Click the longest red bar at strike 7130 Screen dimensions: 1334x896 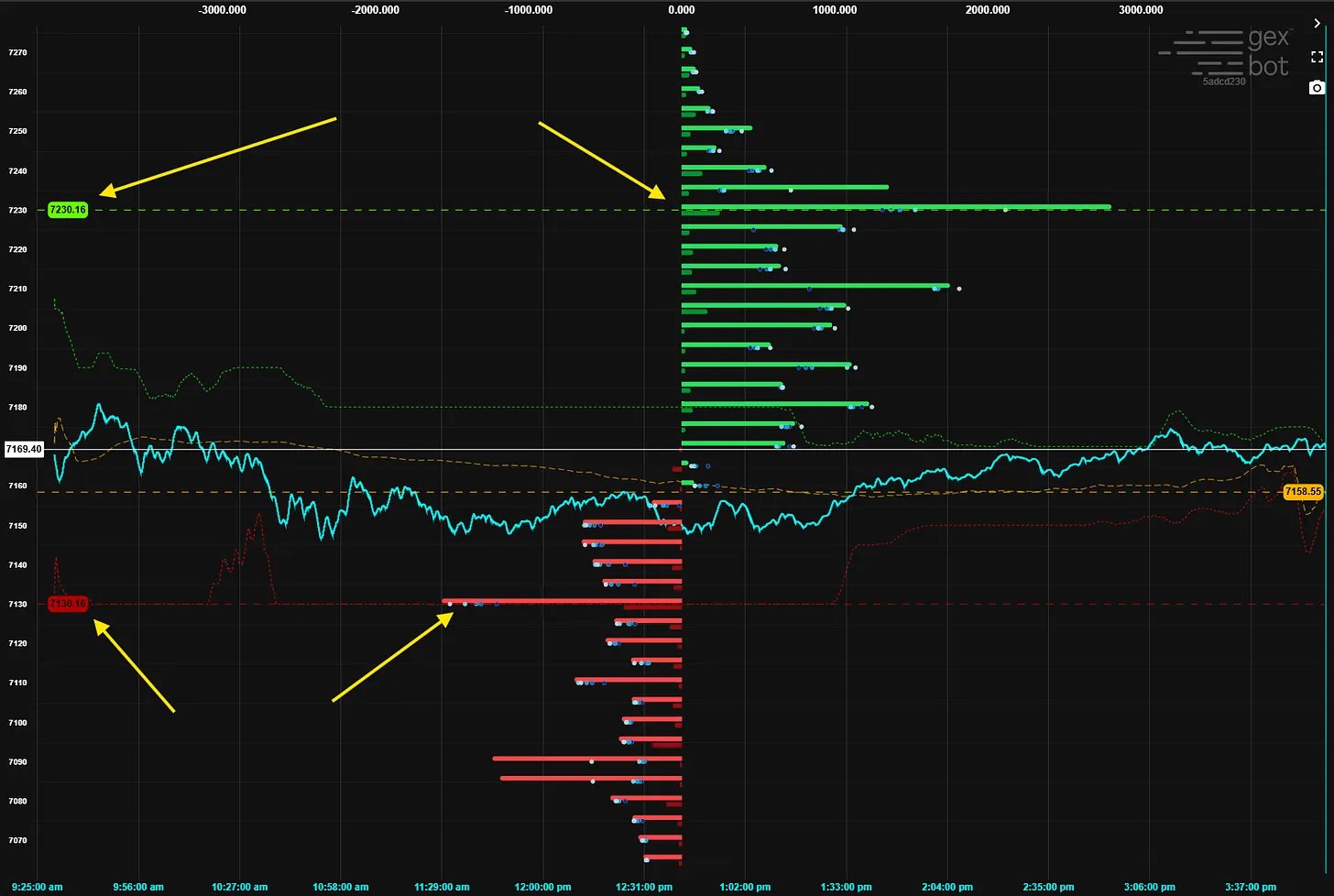[x=563, y=601]
